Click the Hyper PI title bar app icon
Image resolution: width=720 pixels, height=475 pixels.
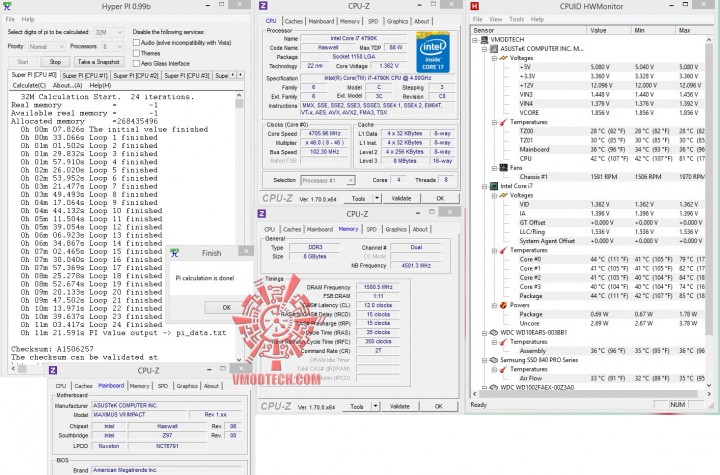pos(7,6)
